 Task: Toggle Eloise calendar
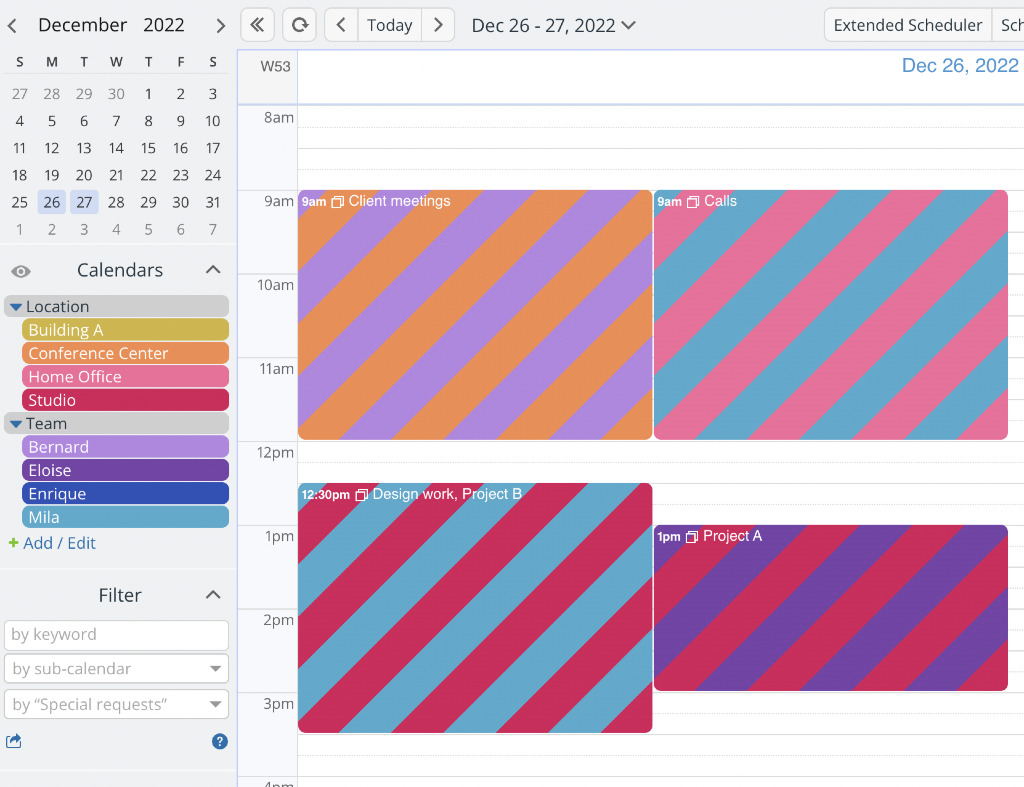click(125, 471)
